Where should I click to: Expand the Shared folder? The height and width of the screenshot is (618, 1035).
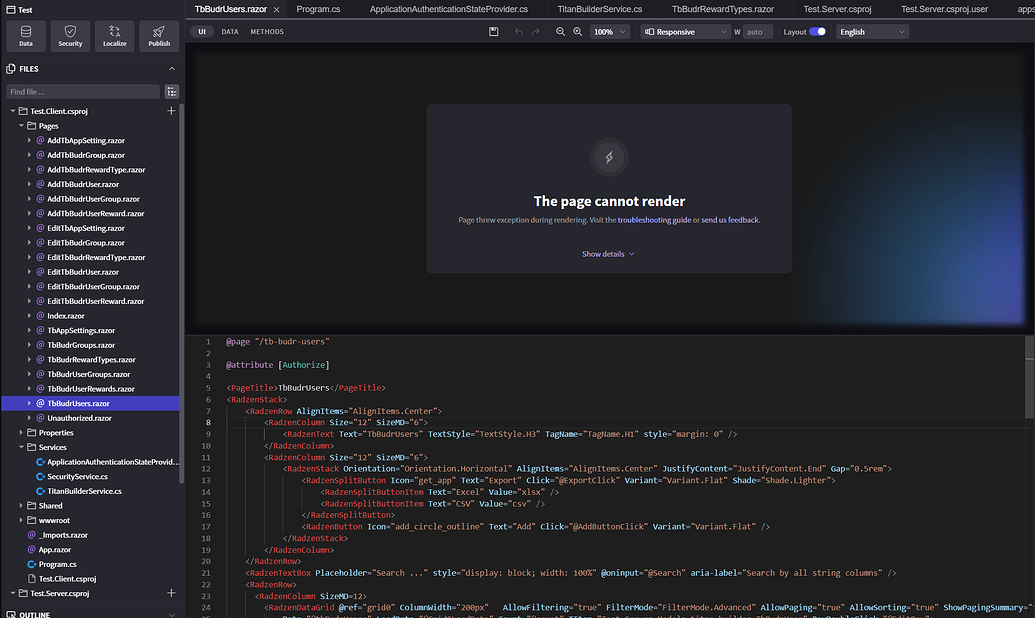coord(21,506)
